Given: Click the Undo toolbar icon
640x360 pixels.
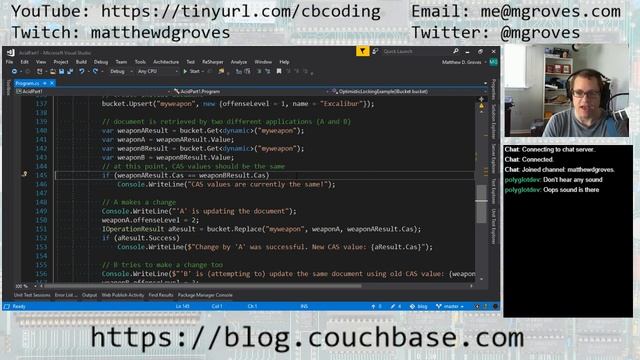Looking at the screenshot, I should 82,71.
